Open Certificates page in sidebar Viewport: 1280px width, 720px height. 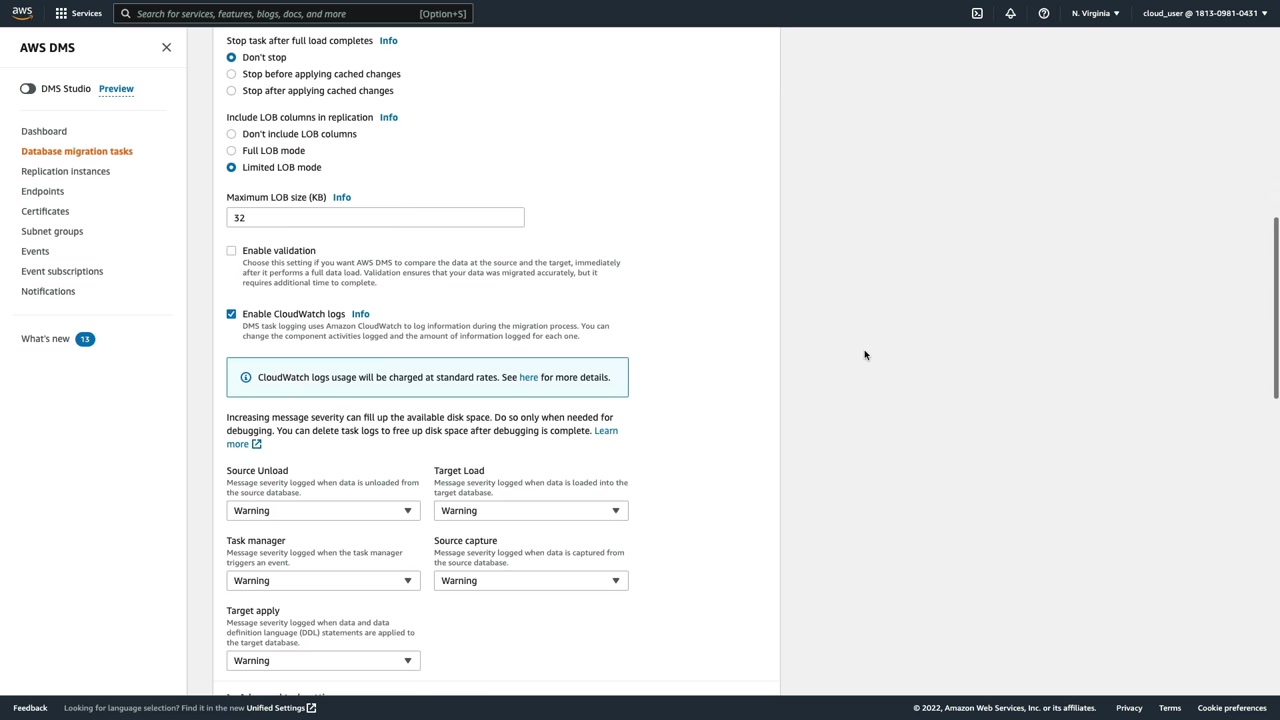(x=45, y=211)
